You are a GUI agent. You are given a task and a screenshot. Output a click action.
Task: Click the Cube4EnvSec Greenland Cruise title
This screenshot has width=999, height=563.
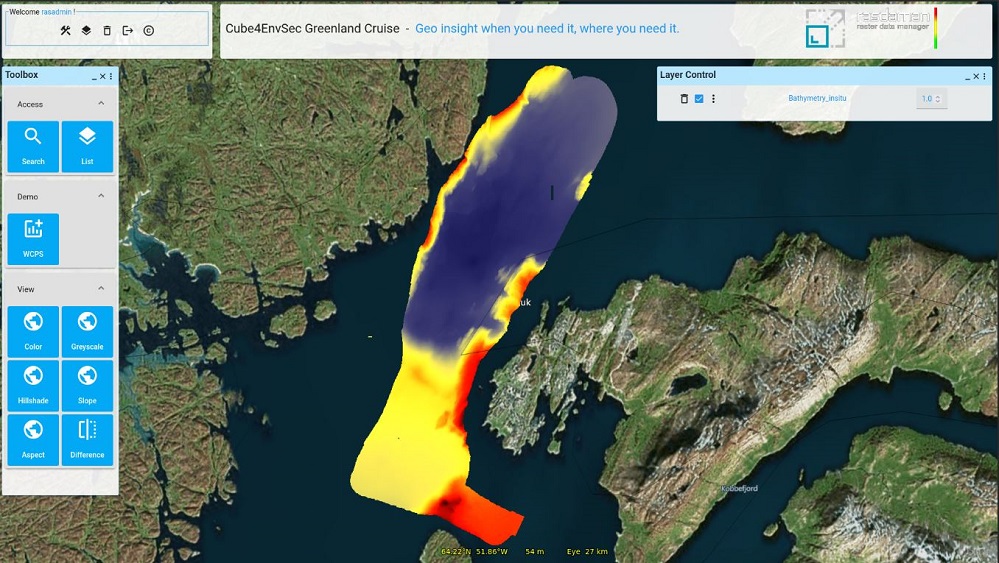(312, 29)
